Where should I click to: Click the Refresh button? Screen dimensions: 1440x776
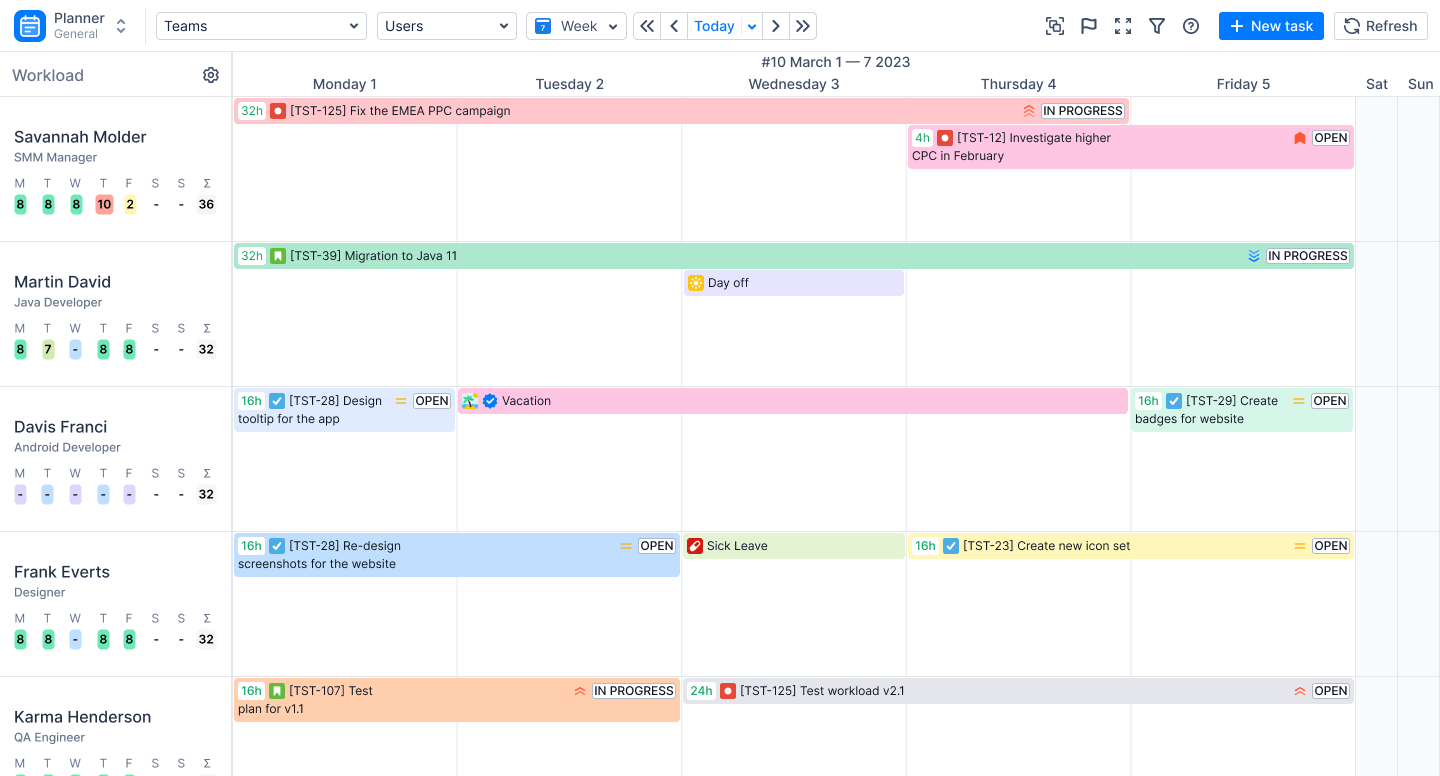point(1381,26)
